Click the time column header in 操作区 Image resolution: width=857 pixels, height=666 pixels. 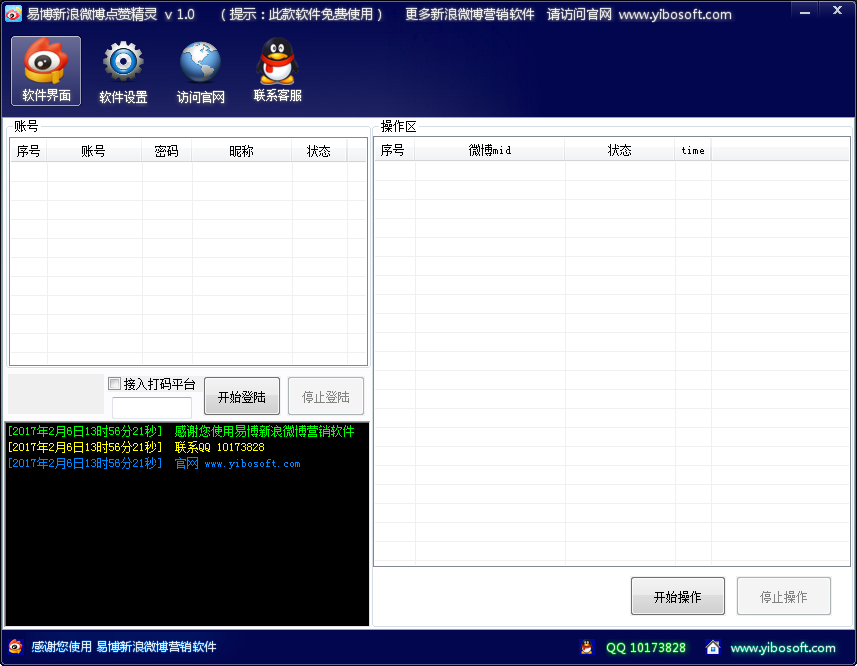(692, 150)
